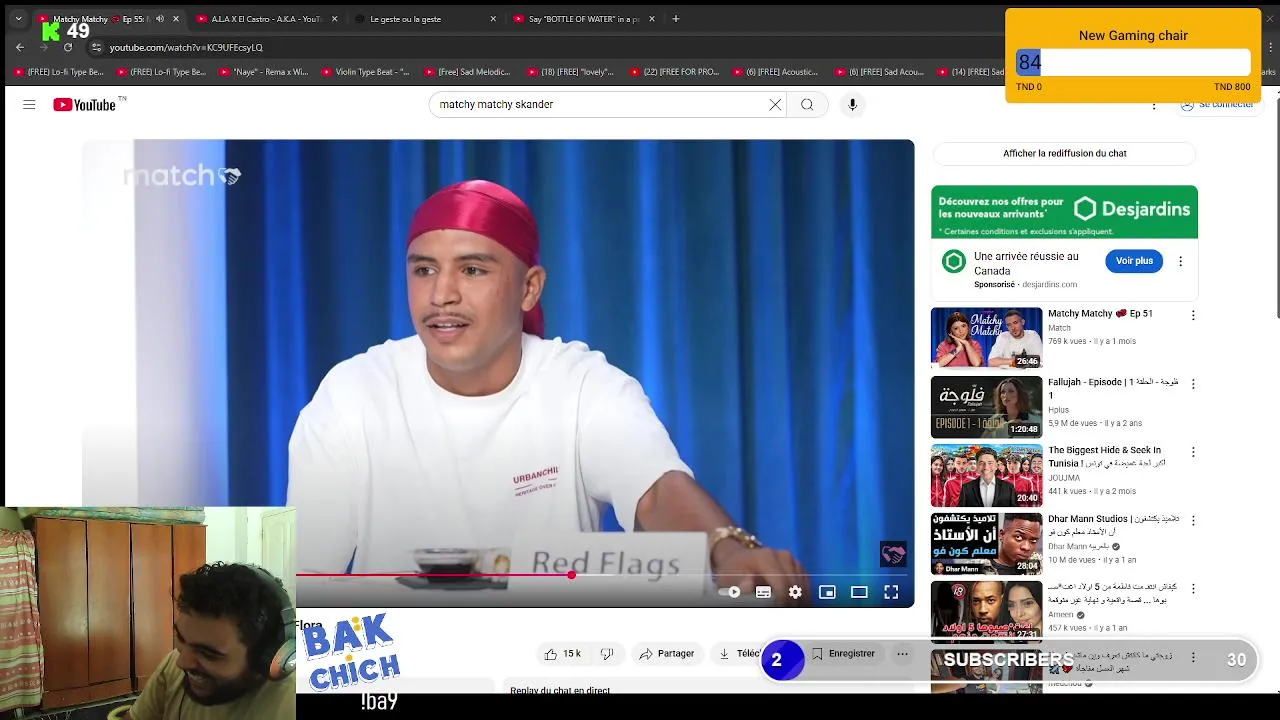Open the '(22) [FREE FOR PRO...' bookmark
Screen dimensions: 1280x720
click(x=673, y=72)
